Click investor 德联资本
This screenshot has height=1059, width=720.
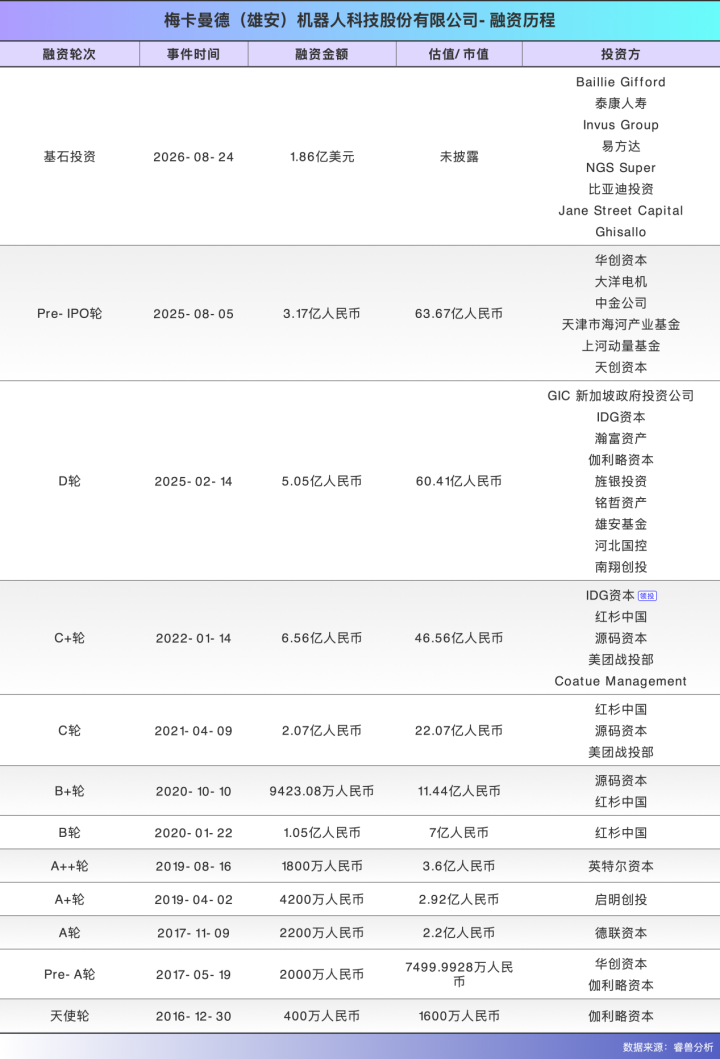click(621, 933)
